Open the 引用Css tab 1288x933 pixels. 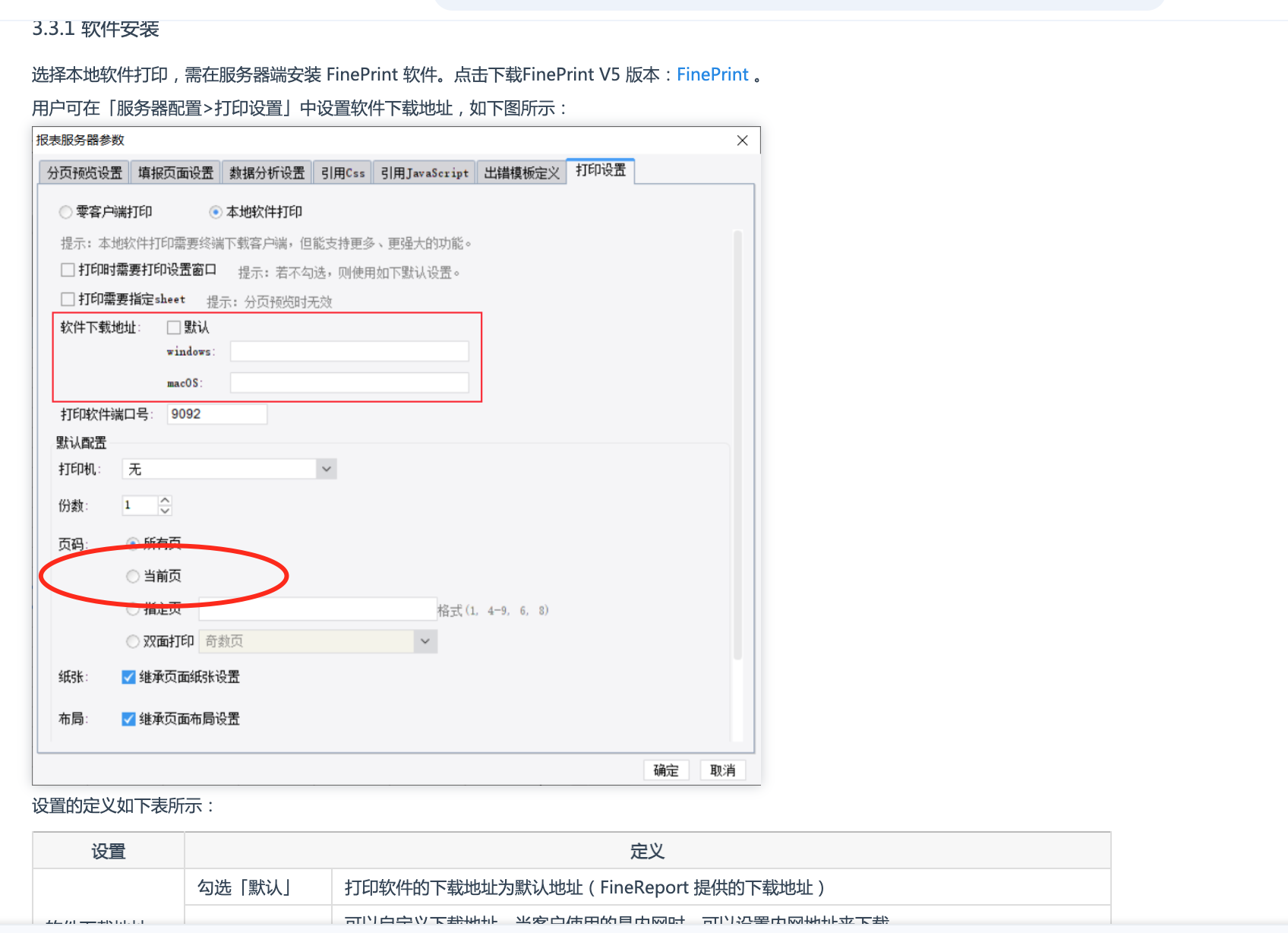(343, 172)
